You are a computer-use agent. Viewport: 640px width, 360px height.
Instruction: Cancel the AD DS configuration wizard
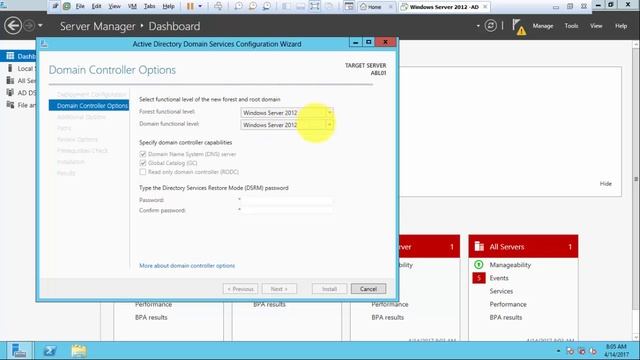point(368,289)
